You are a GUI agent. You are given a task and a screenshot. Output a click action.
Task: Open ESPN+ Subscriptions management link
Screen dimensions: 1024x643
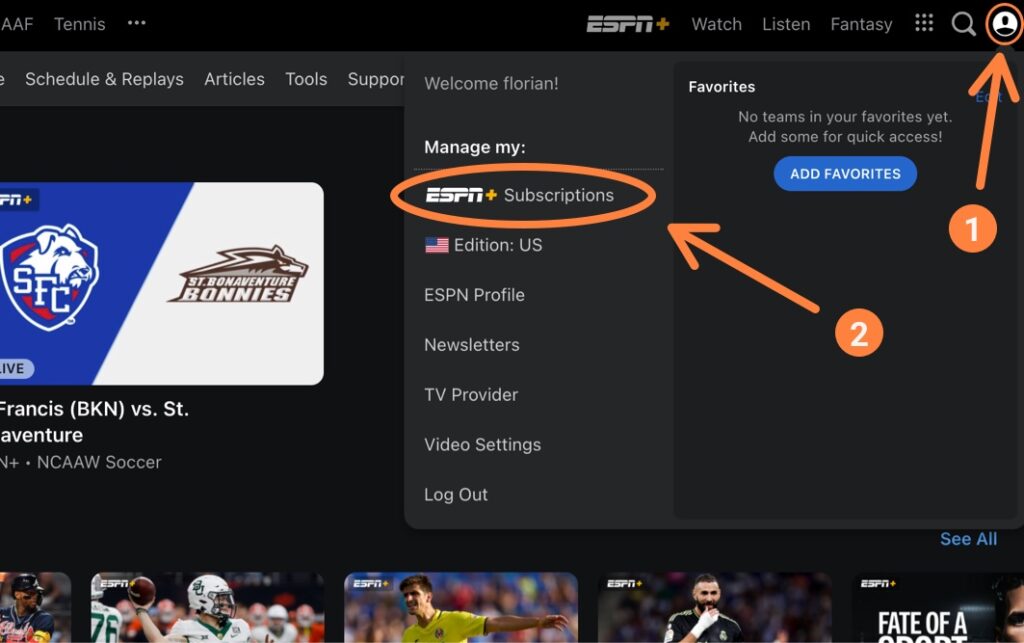coord(520,195)
